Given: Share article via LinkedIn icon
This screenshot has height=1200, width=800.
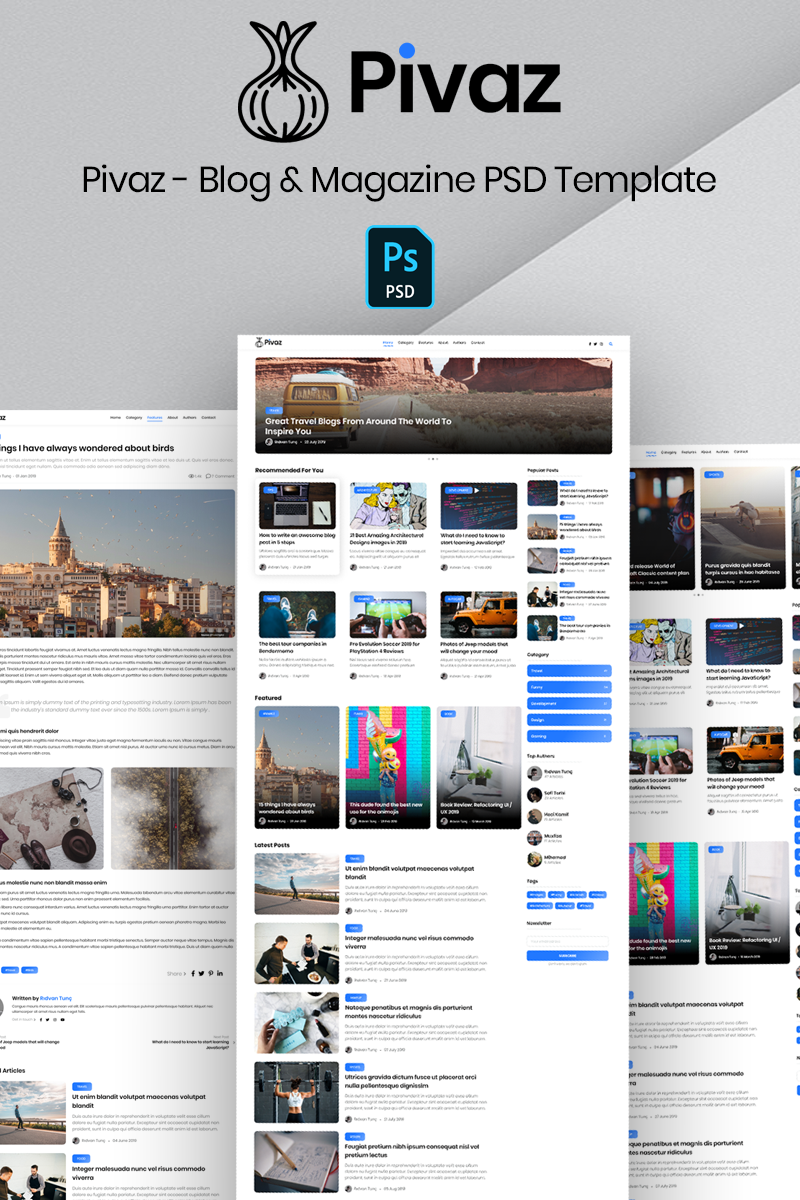Looking at the screenshot, I should coord(220,973).
